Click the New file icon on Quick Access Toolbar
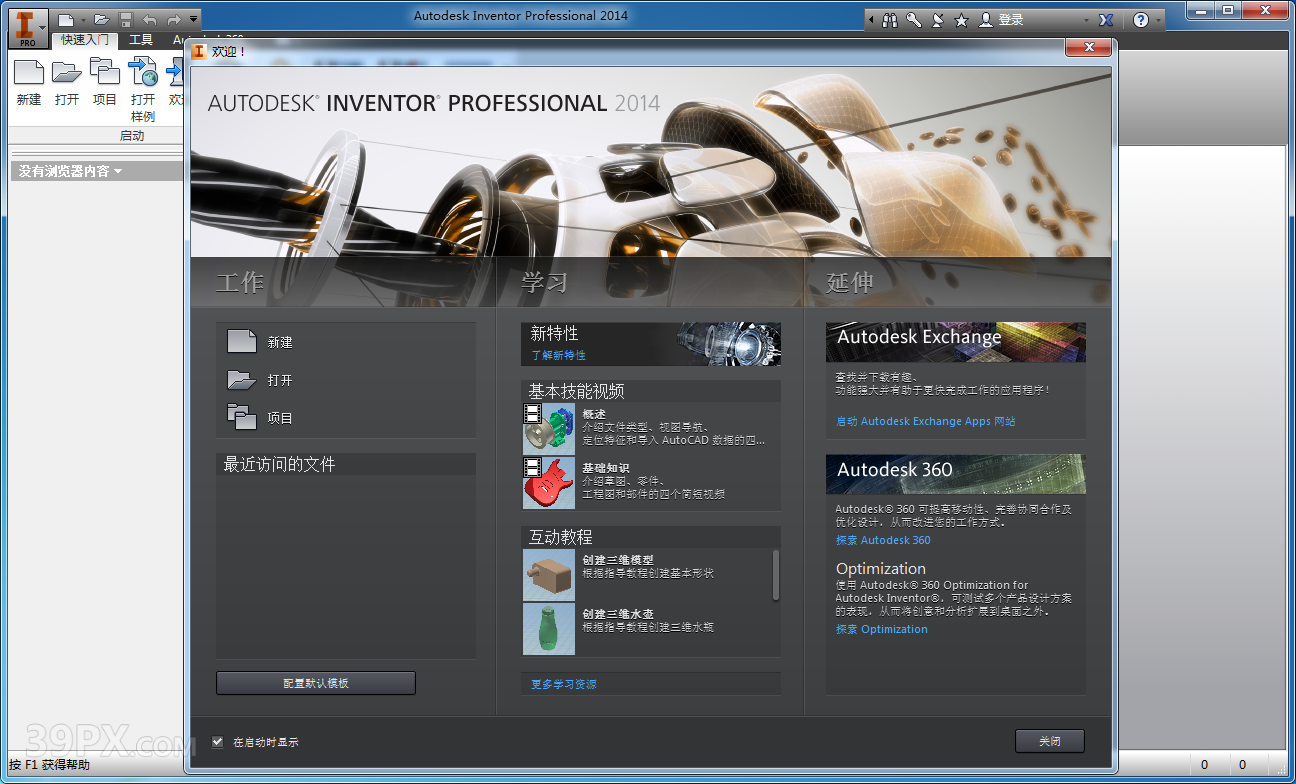This screenshot has height=784, width=1296. coord(66,19)
